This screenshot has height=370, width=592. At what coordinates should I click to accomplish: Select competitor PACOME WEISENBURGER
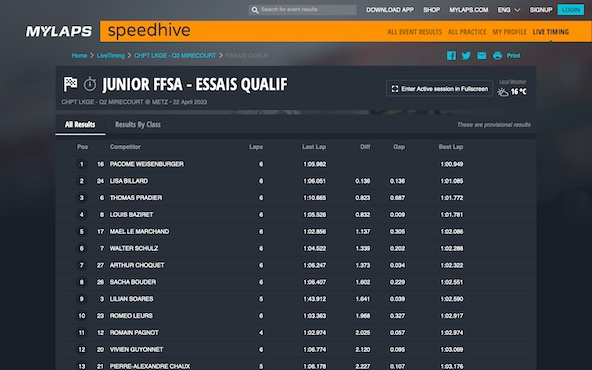click(x=146, y=164)
